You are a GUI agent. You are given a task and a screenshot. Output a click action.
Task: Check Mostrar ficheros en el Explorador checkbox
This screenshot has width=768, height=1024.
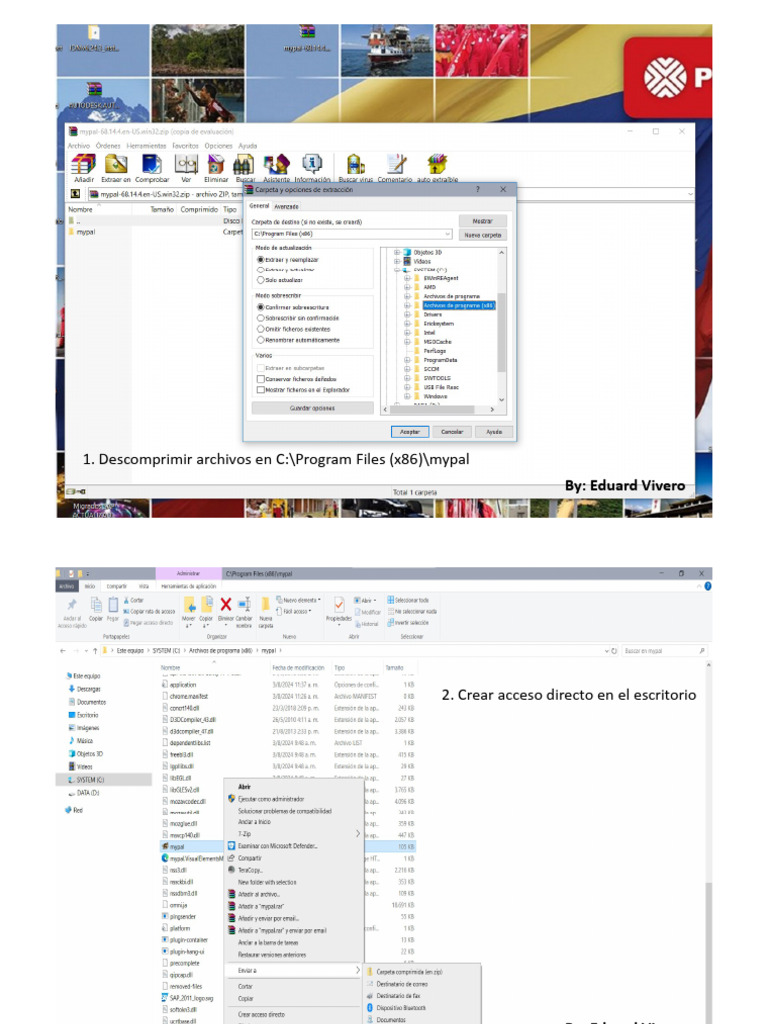(x=261, y=390)
